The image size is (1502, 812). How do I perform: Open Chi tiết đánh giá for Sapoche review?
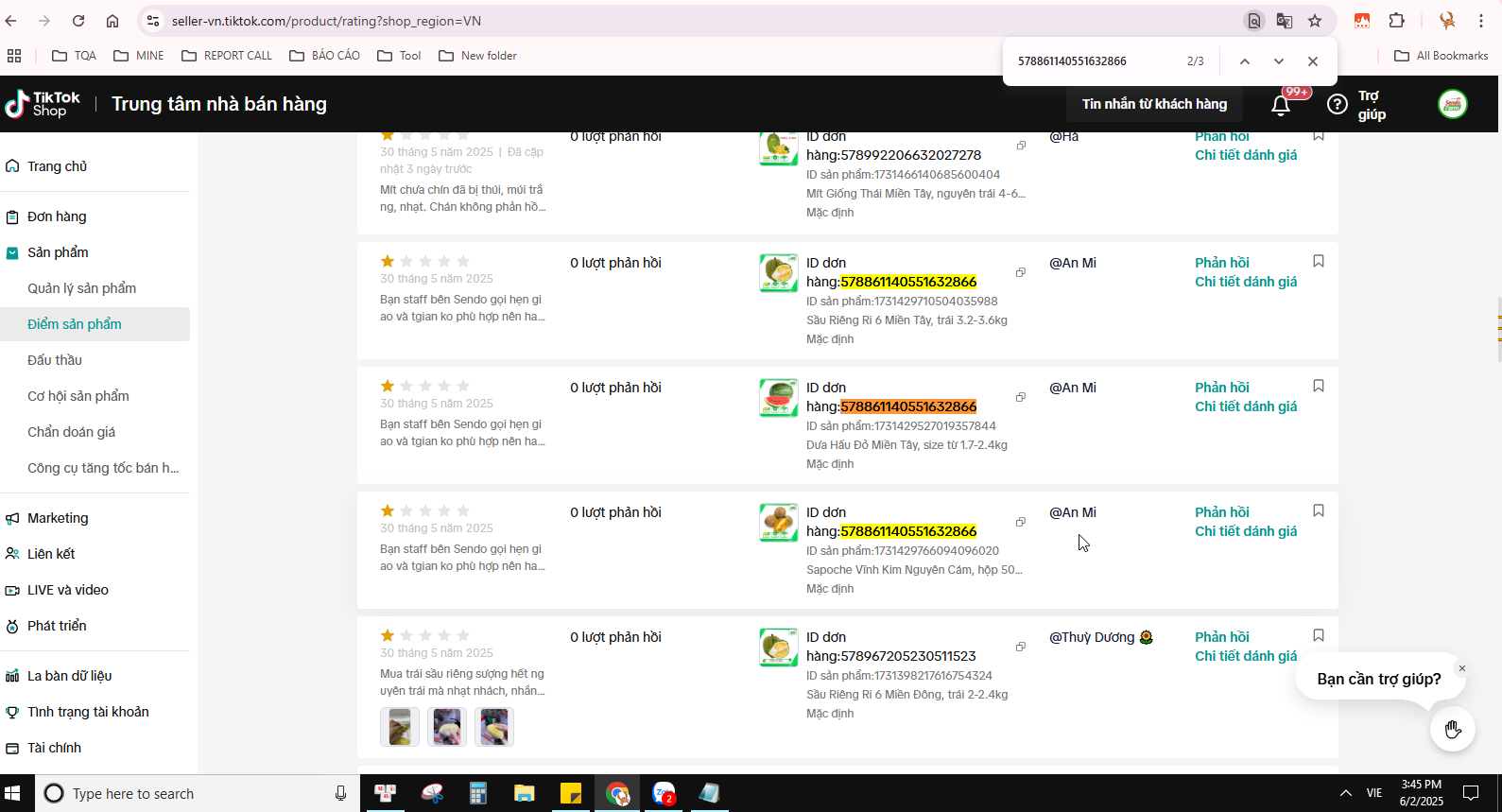(1246, 531)
